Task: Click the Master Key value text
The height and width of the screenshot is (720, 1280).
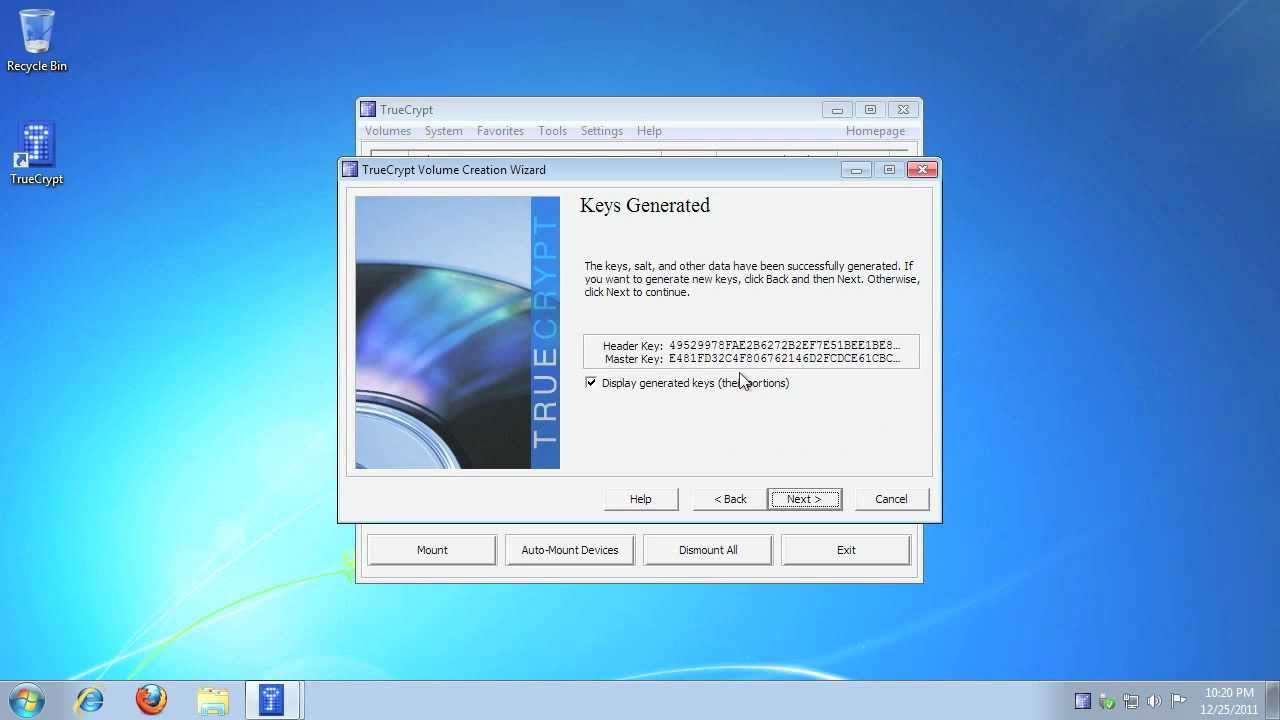Action: point(784,359)
